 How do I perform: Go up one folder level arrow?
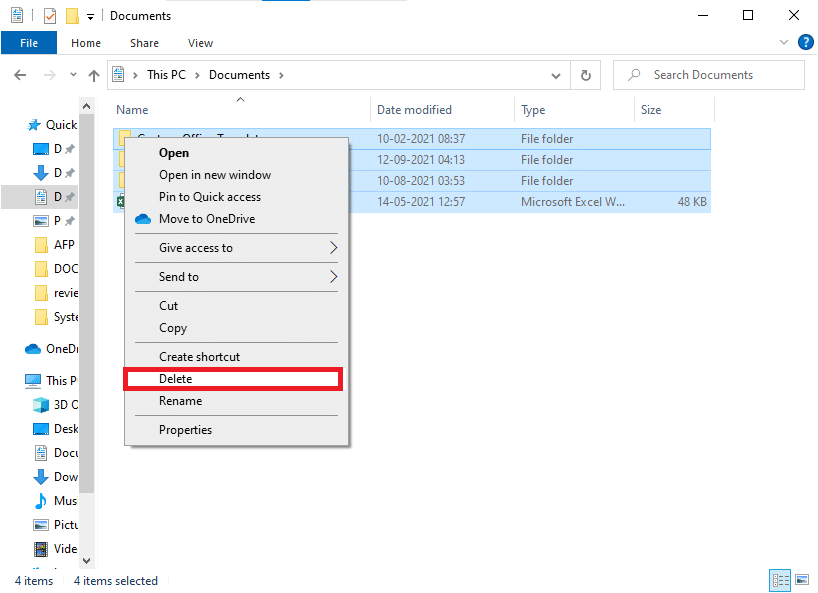(x=94, y=75)
